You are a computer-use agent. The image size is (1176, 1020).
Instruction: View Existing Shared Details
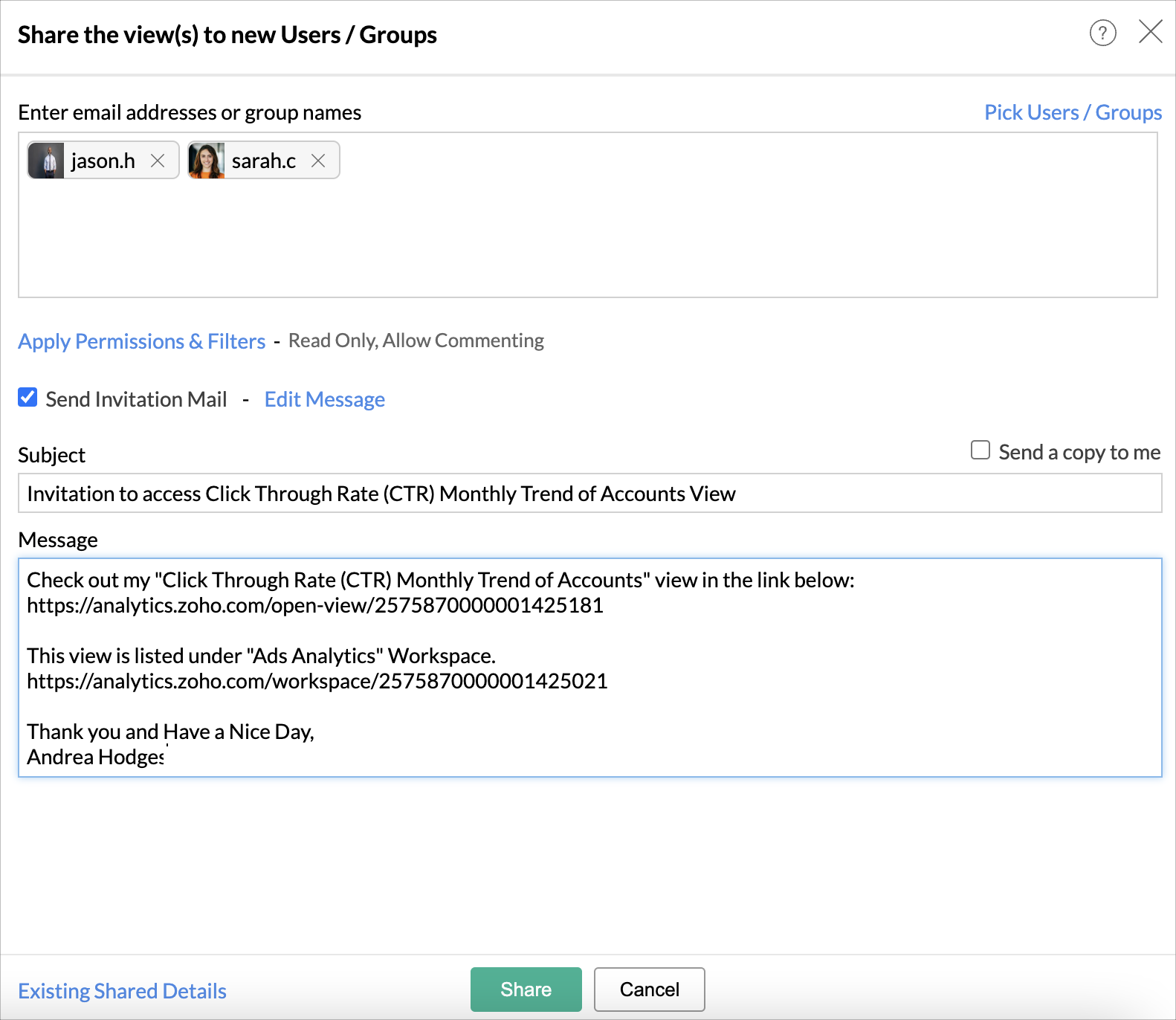point(122,991)
